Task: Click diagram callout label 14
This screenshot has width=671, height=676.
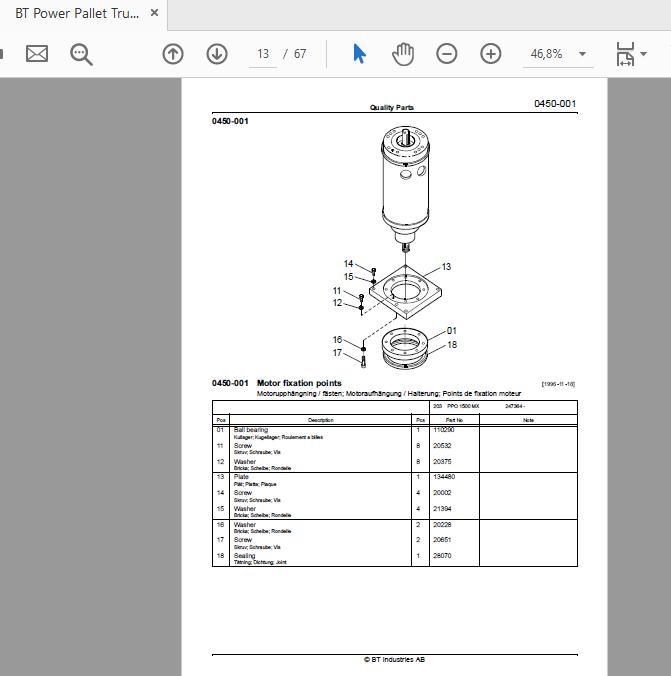Action: (348, 263)
